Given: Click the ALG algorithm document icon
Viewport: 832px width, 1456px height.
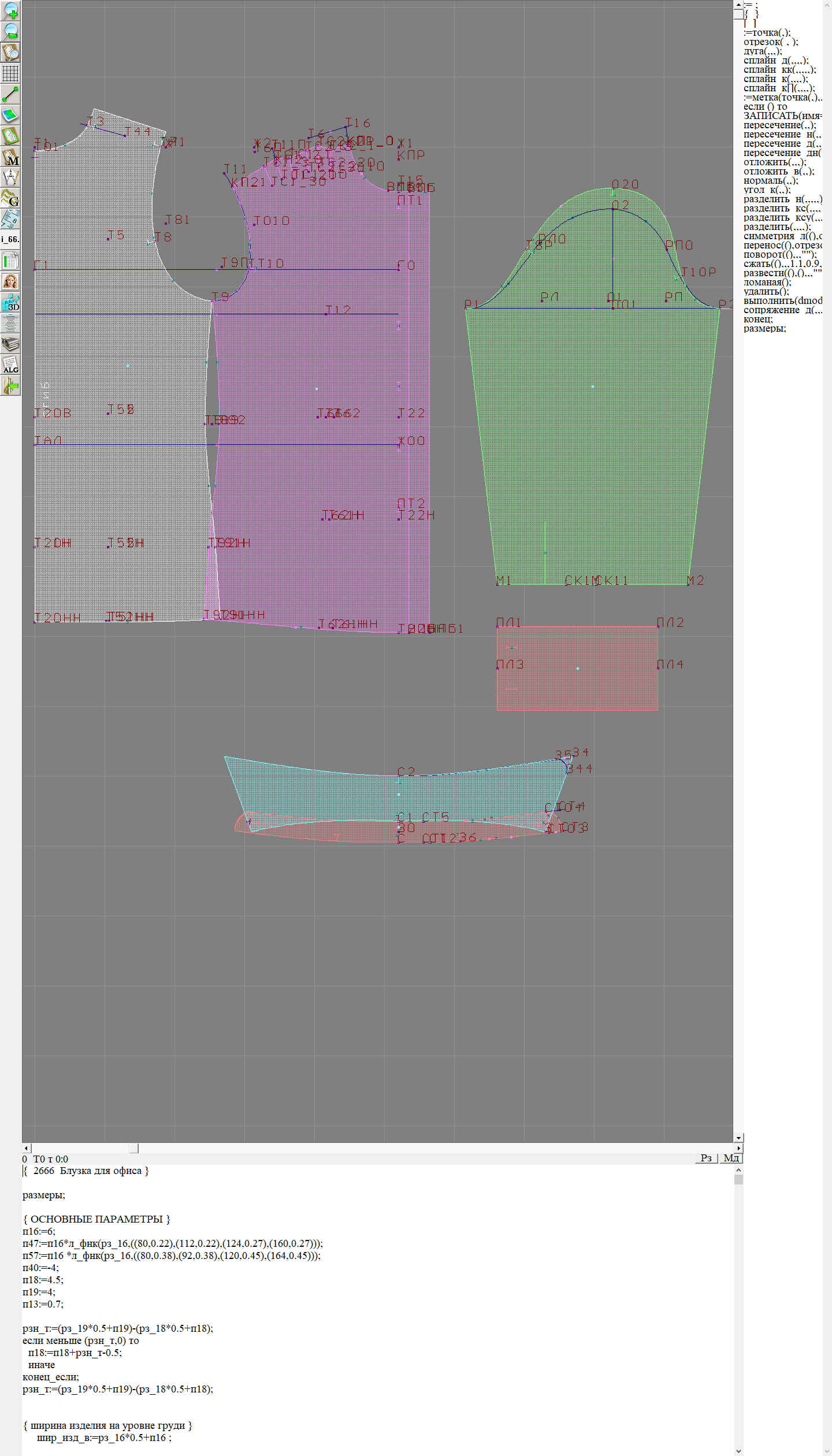Looking at the screenshot, I should [x=10, y=365].
